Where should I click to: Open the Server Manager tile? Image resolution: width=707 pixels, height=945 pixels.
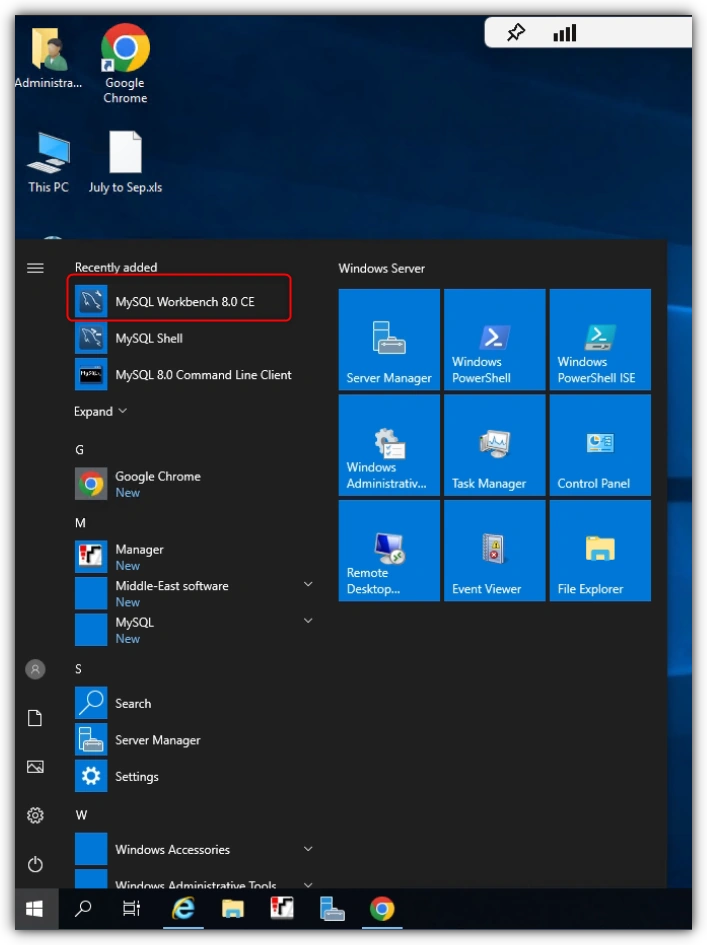pyautogui.click(x=389, y=339)
